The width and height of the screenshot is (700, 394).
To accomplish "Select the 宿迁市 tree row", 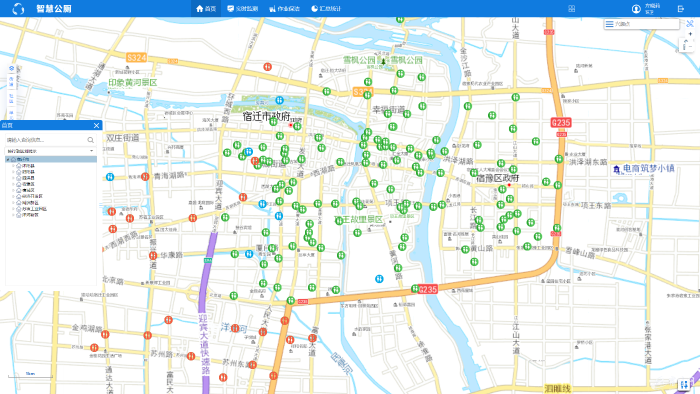I will tap(51, 159).
